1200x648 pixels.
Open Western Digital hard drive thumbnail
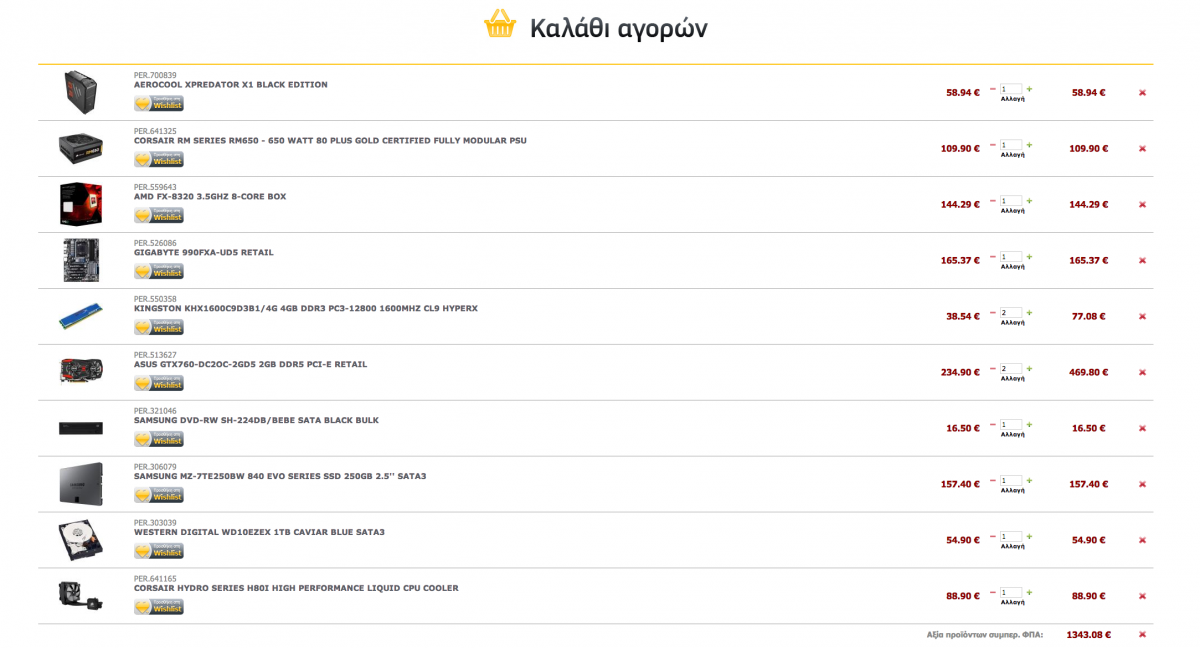[81, 540]
